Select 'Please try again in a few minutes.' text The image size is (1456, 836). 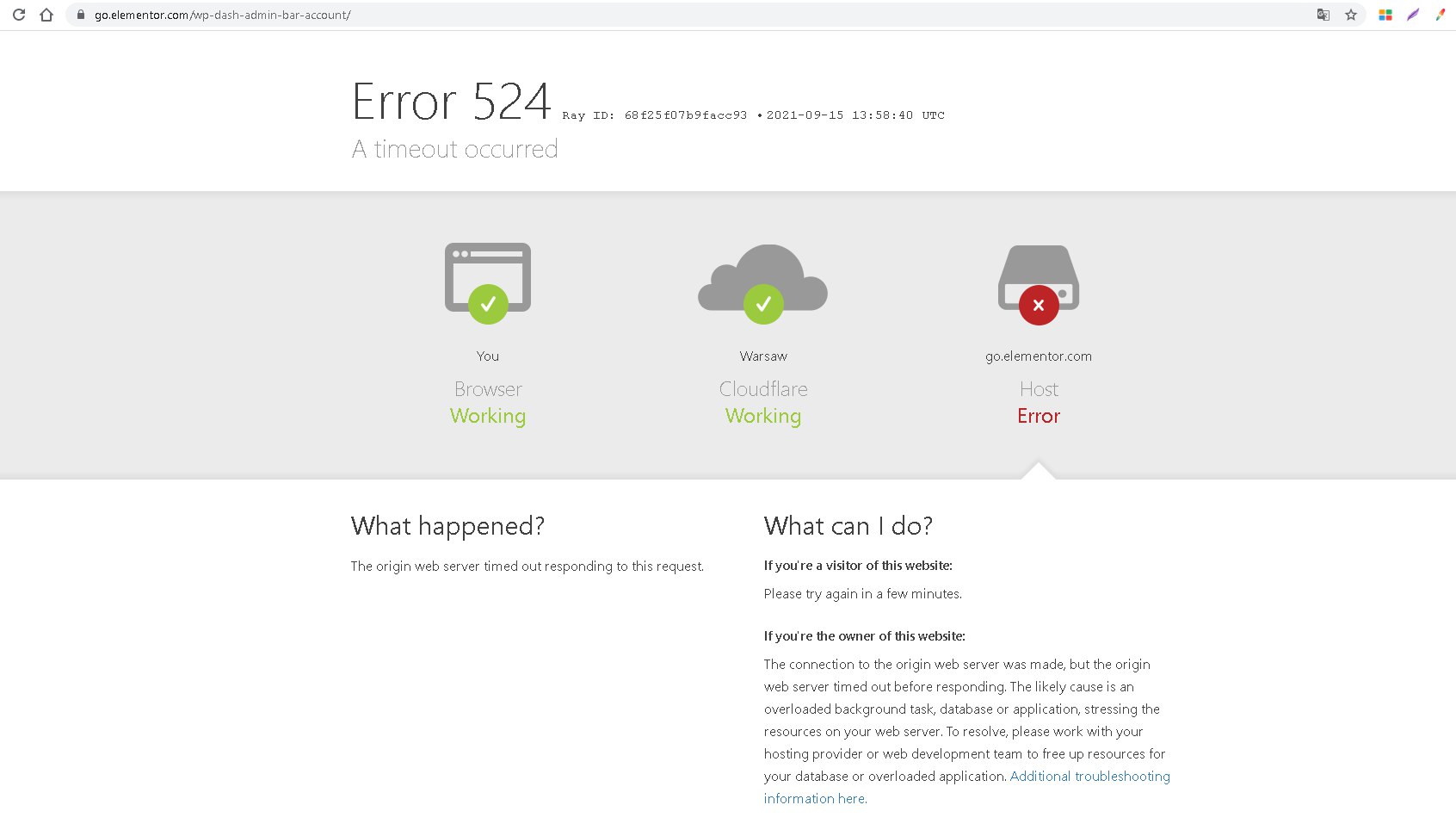pyautogui.click(x=863, y=594)
